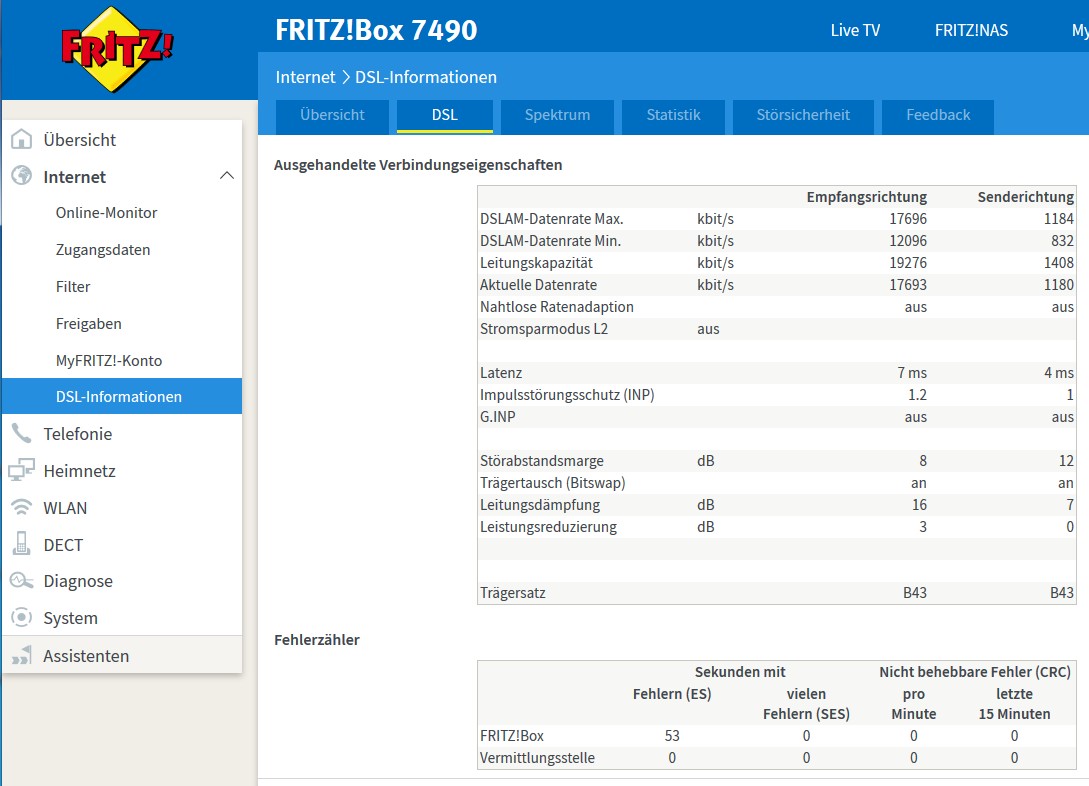
Task: Click the DECT handset icon
Action: click(22, 544)
